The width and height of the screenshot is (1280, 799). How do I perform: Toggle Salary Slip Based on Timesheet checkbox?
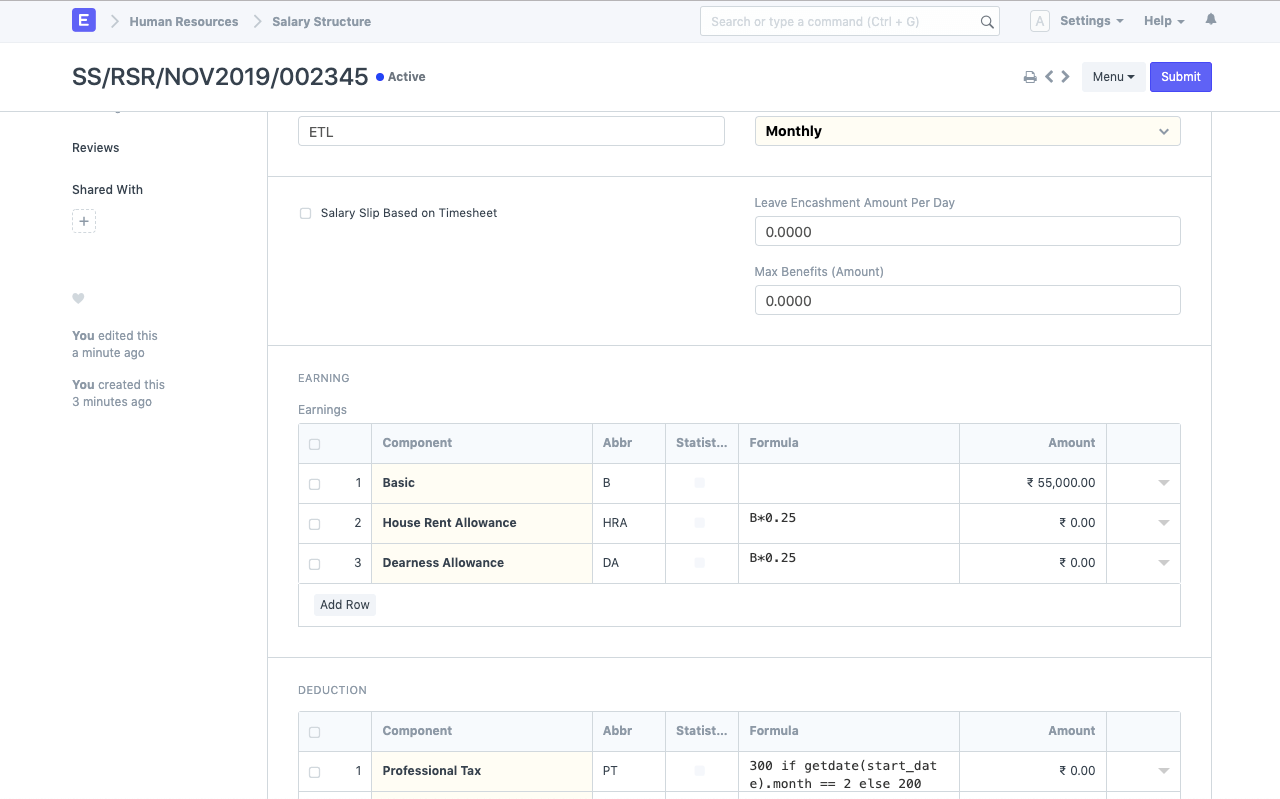pos(306,213)
